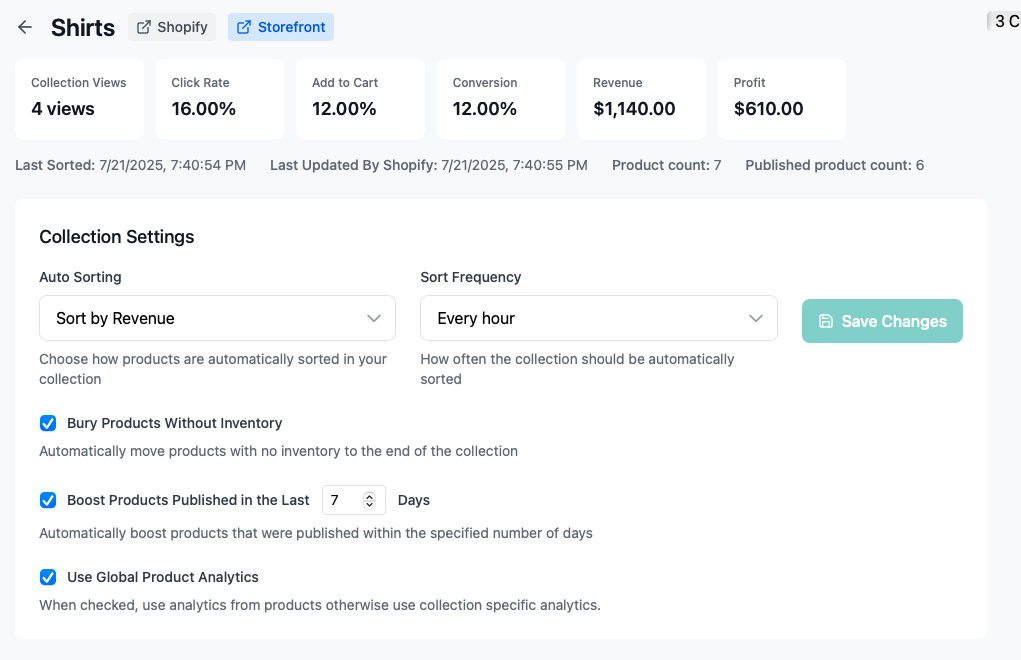Click the Revenue stat card
Viewport: 1021px width, 660px height.
(x=641, y=98)
